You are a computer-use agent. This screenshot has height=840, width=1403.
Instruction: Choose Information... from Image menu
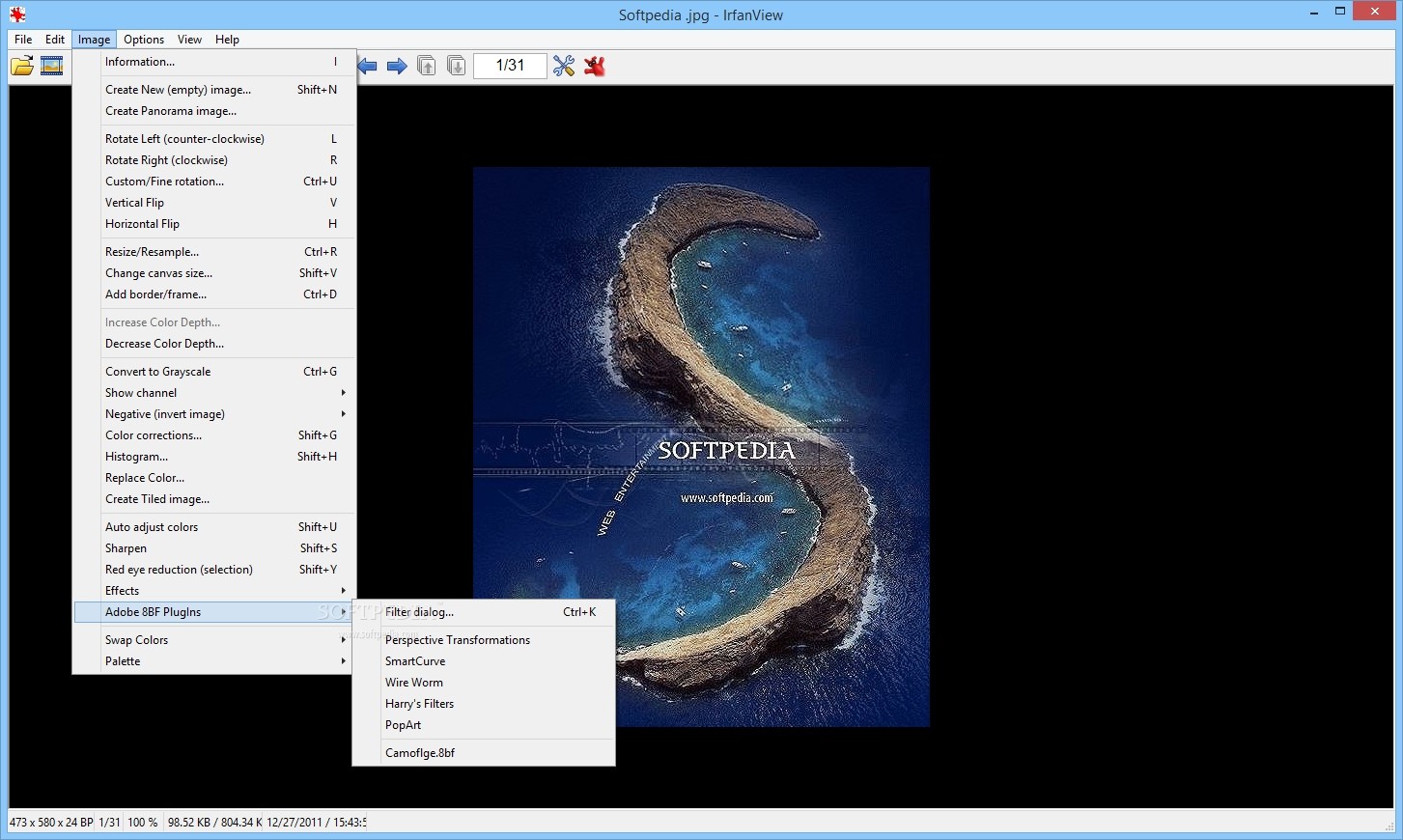point(214,62)
